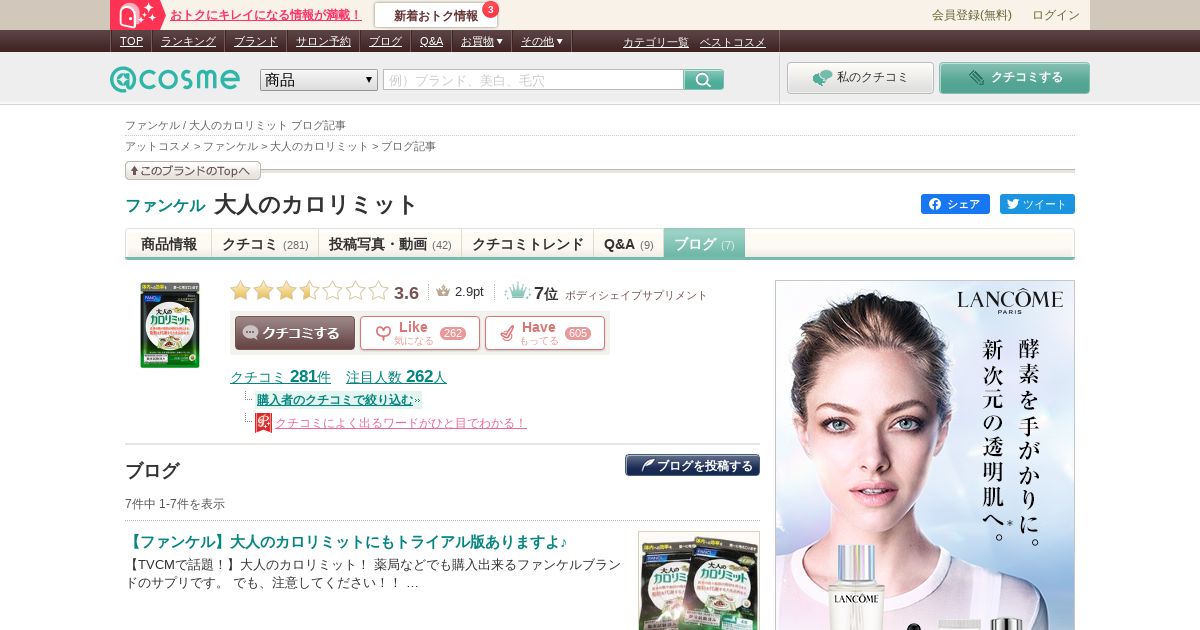Open the ベストコスメ link
The image size is (1200, 630).
point(732,42)
